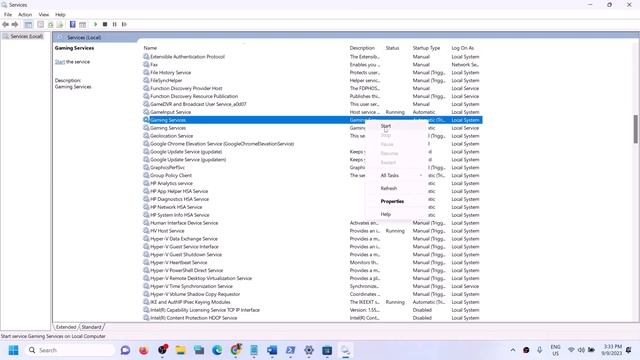Sort by the Log On As column header
The width and height of the screenshot is (640, 360).
pos(462,48)
